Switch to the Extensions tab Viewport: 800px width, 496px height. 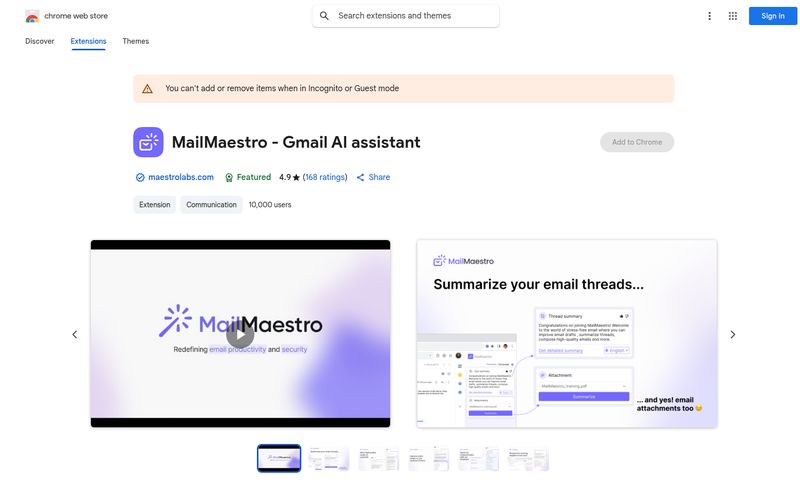coord(88,41)
